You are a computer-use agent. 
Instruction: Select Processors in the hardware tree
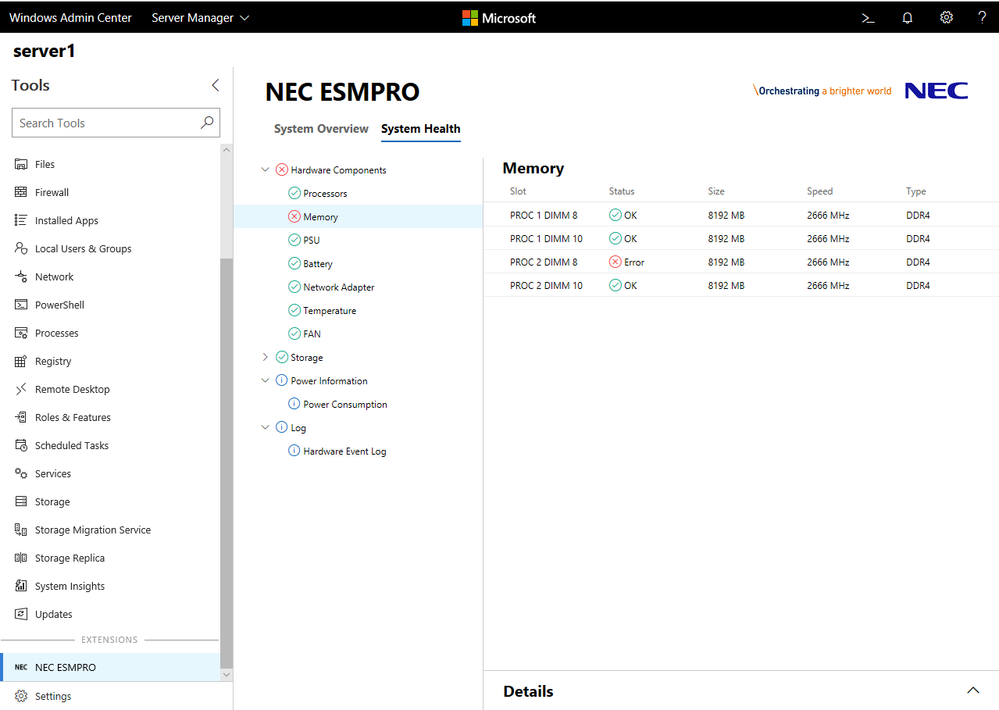pyautogui.click(x=325, y=193)
